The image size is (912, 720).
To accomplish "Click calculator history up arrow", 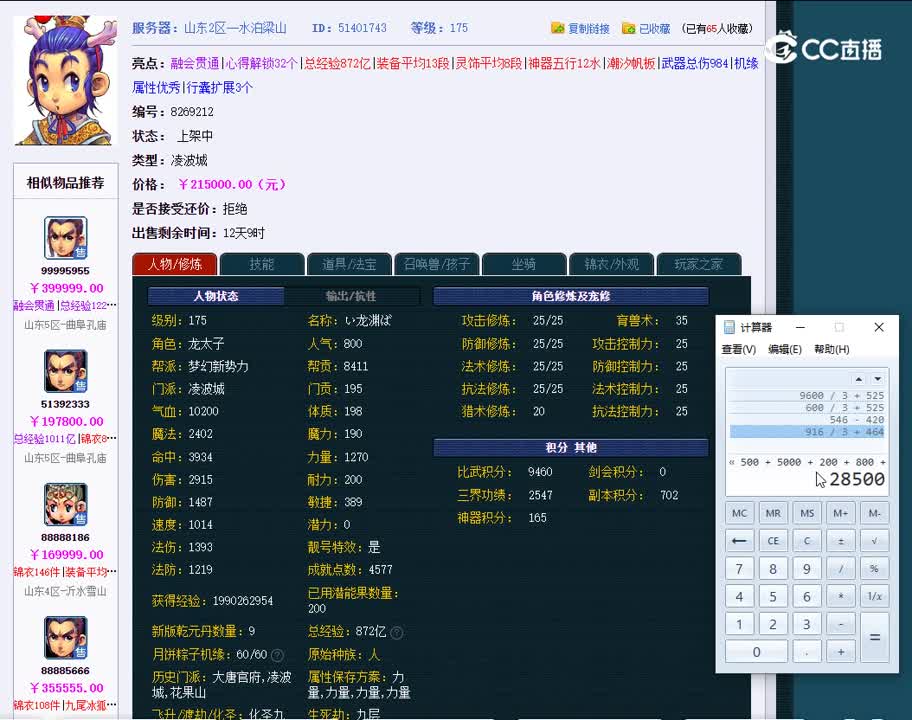I will pos(858,379).
